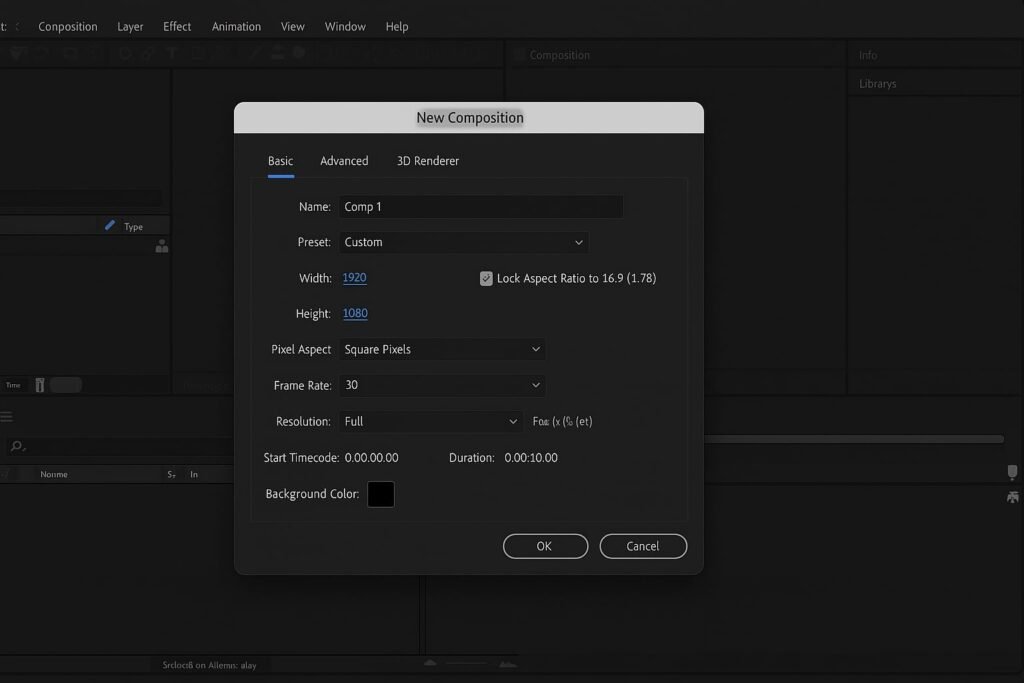Toggle the switch next to the Time label

point(66,385)
